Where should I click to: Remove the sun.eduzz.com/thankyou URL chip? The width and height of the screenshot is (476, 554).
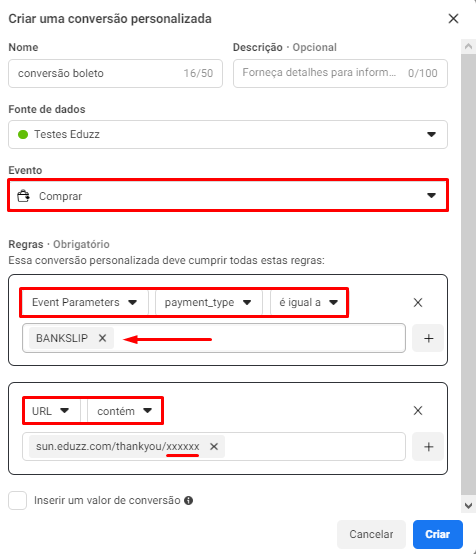(214, 447)
